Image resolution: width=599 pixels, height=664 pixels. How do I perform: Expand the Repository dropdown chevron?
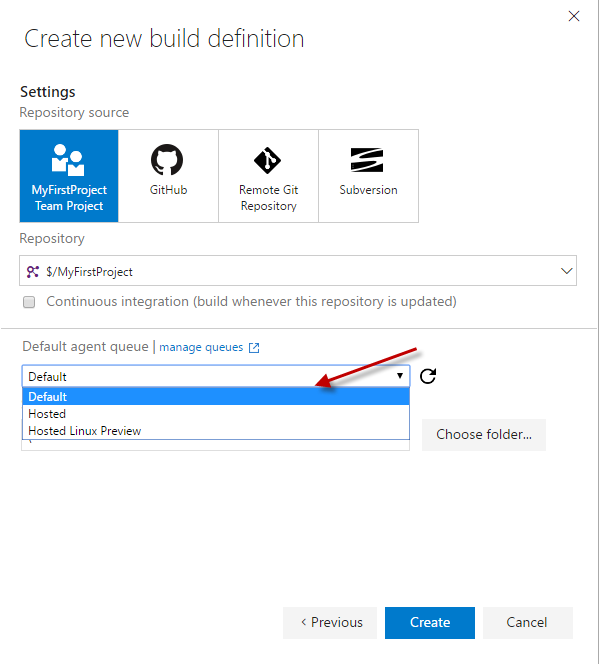[566, 271]
